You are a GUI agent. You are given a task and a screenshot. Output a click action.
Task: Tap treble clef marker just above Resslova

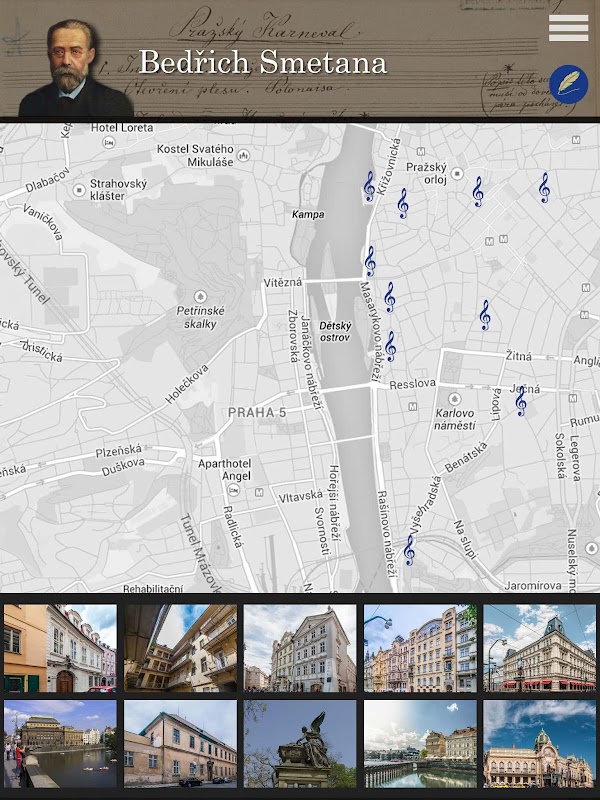tap(390, 345)
